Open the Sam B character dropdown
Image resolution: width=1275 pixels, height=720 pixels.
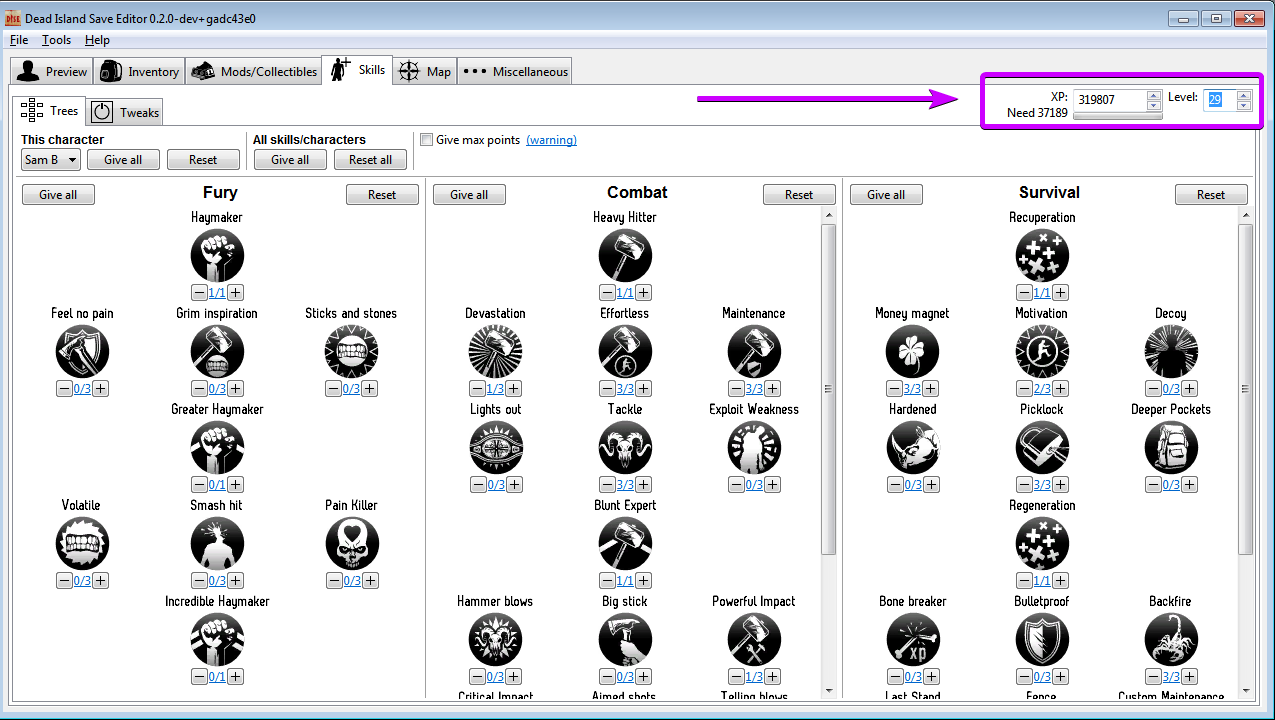(51, 160)
